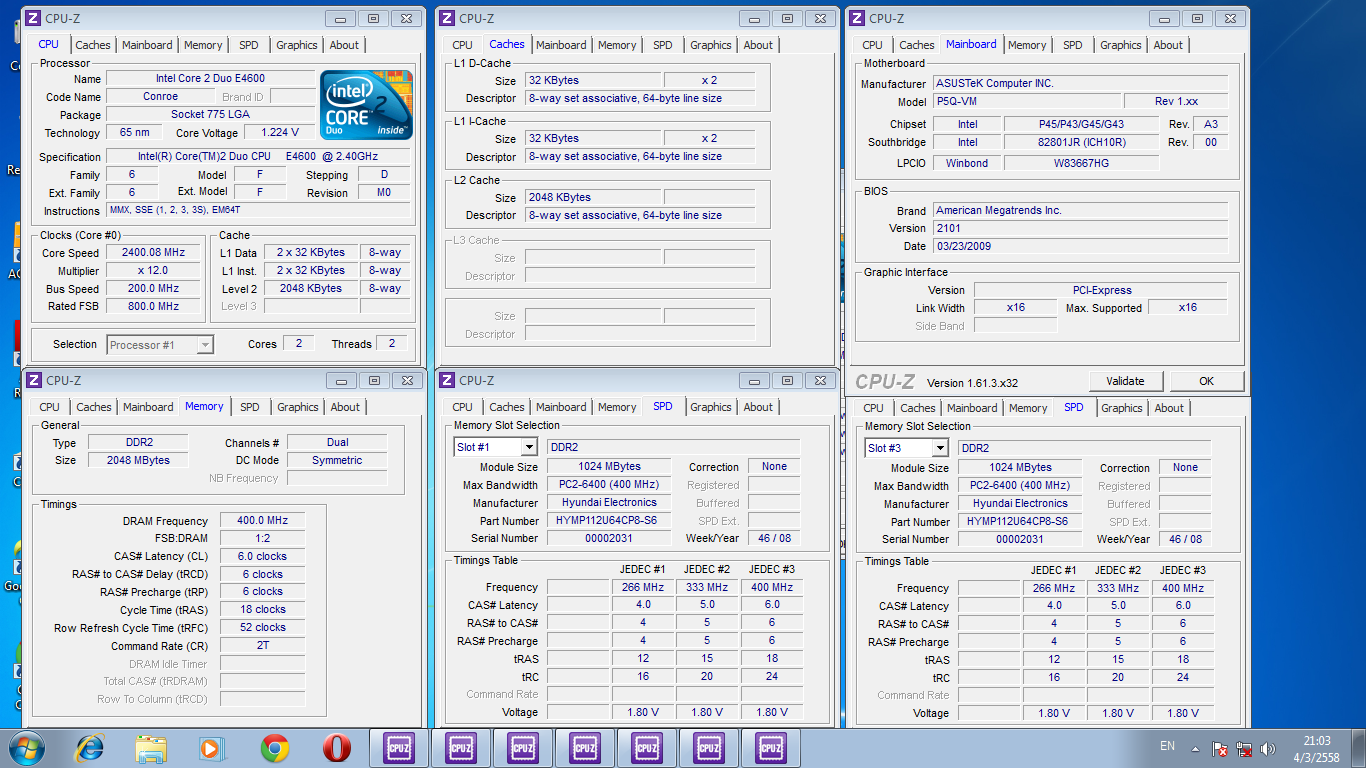Open About tab in the Mainboard window
The width and height of the screenshot is (1366, 768).
[x=1167, y=45]
